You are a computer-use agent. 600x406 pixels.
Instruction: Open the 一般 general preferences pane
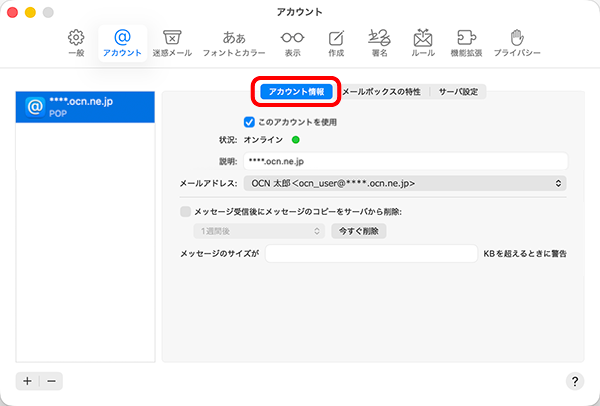76,41
